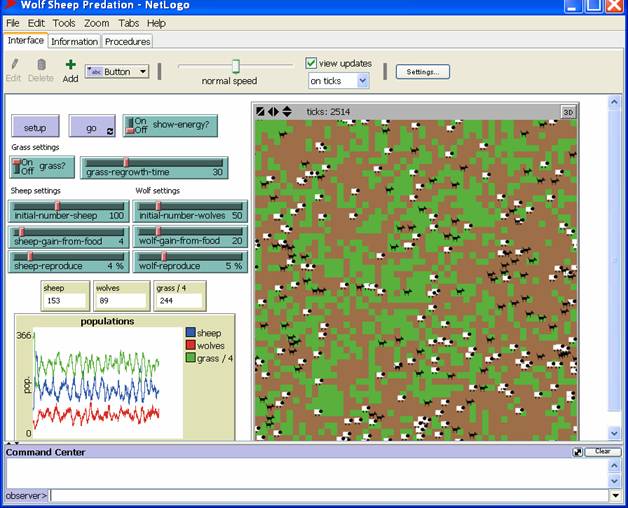This screenshot has height=508, width=628.
Task: Click the Wolf settings label
Action: coord(157,191)
